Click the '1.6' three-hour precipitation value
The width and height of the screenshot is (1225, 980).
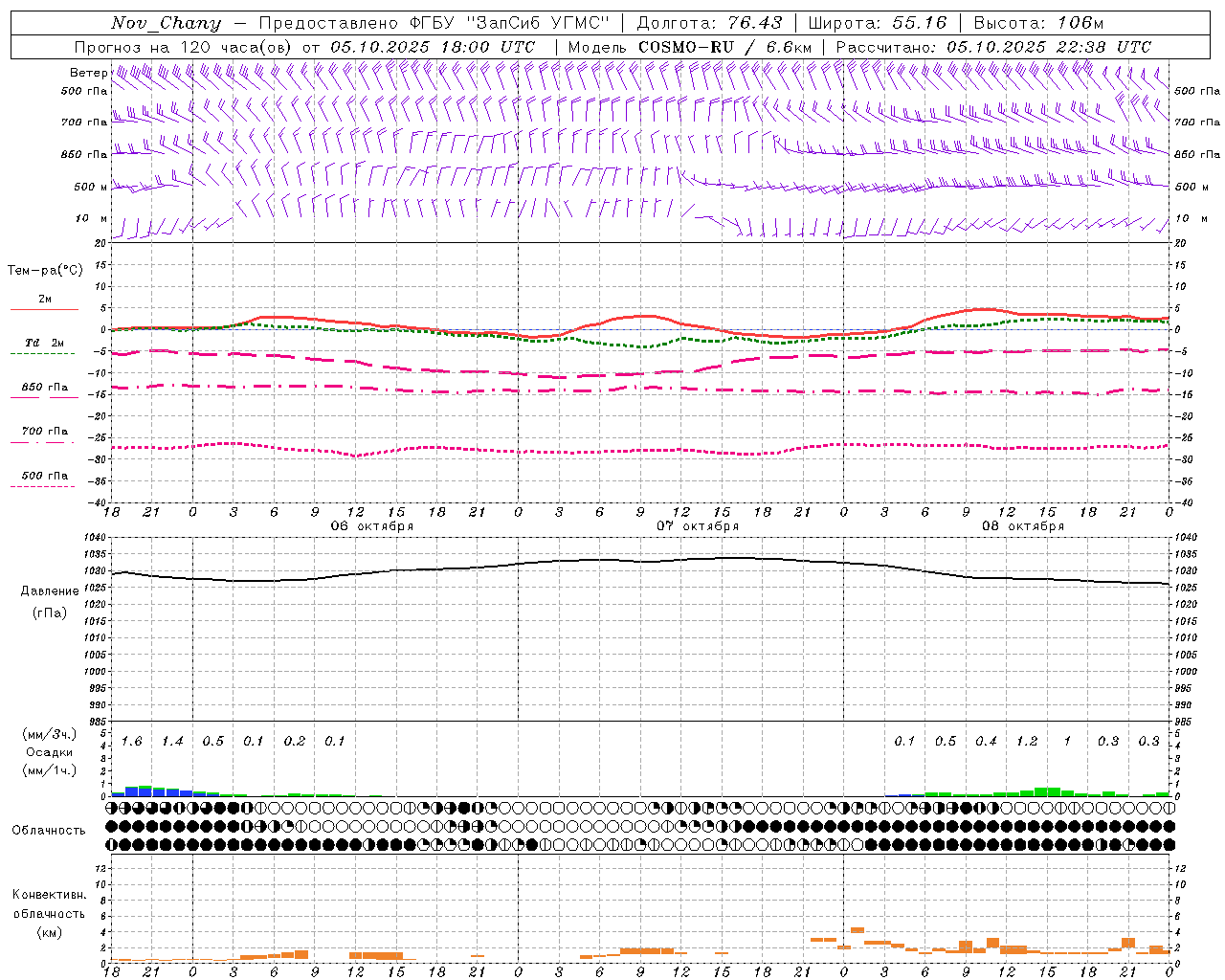(131, 742)
